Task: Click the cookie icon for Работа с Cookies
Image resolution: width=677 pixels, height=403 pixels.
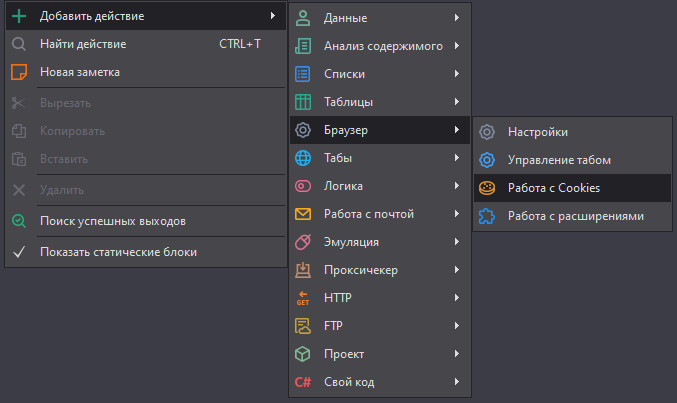Action: 487,187
